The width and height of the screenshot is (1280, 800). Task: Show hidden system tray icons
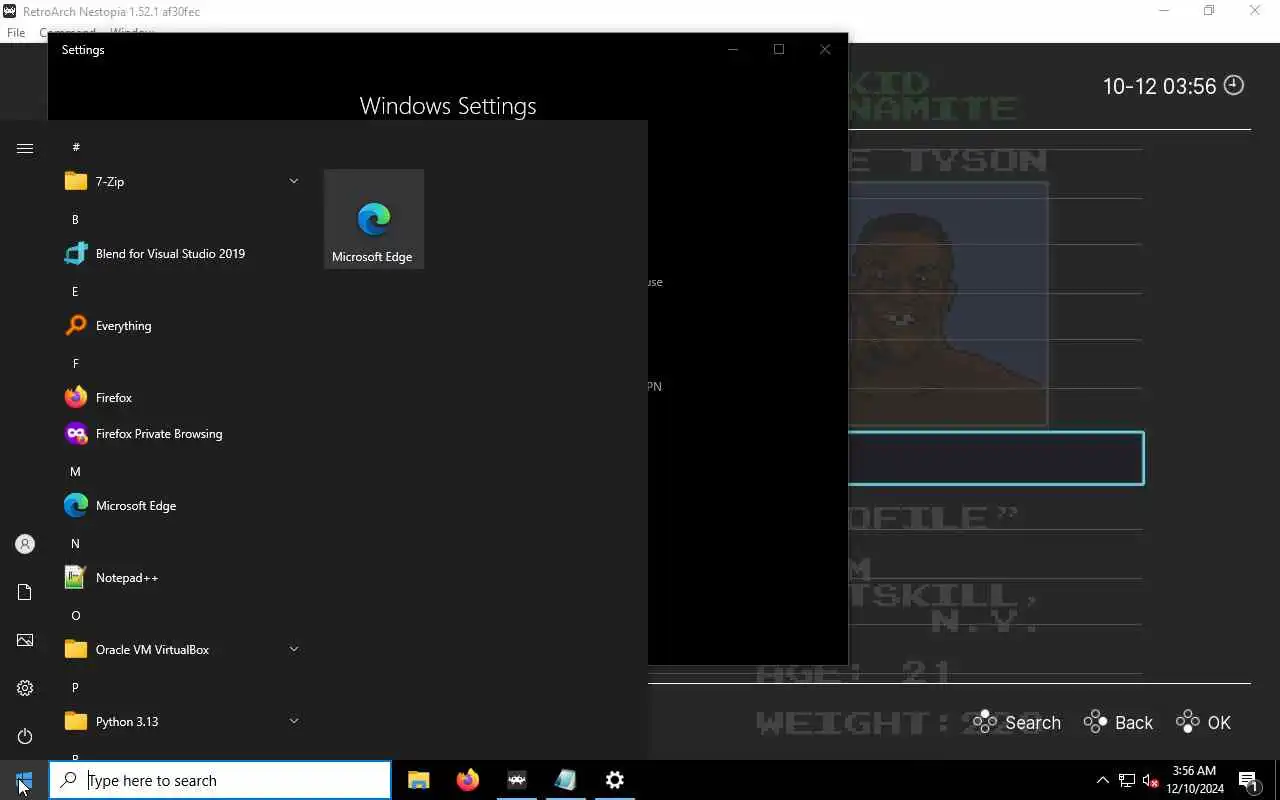1102,780
